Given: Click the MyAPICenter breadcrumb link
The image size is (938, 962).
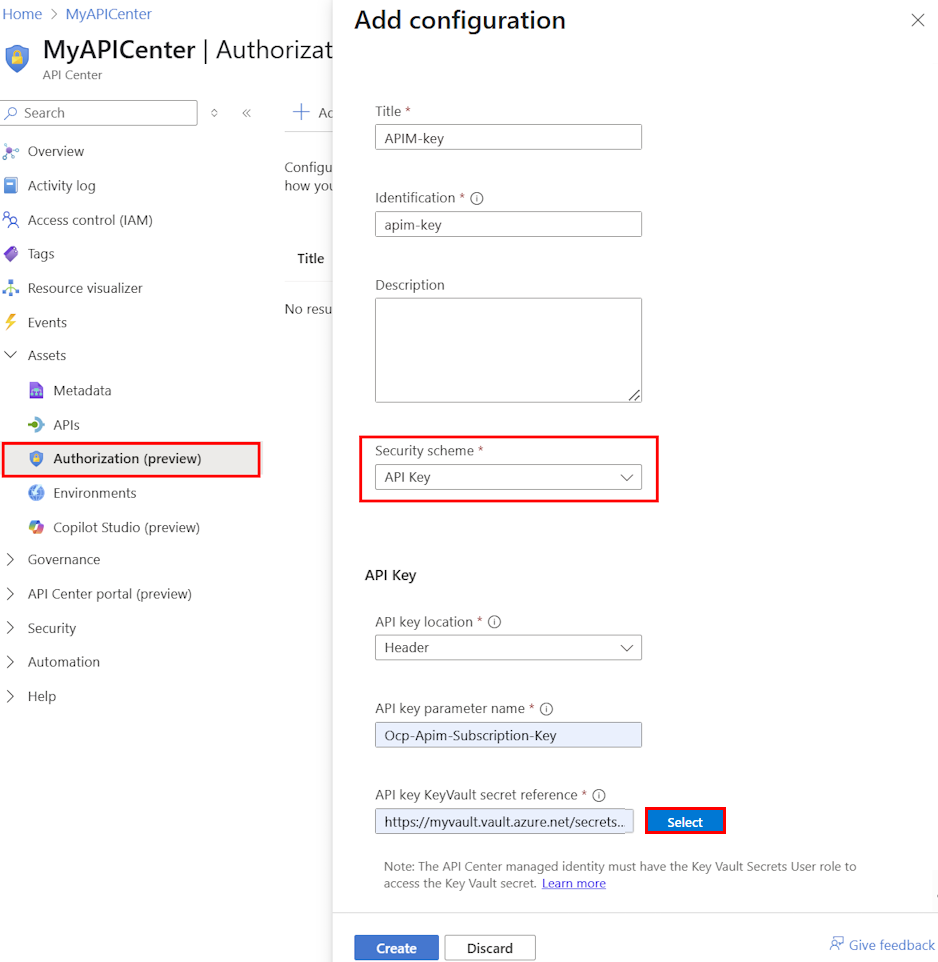Looking at the screenshot, I should tap(110, 13).
